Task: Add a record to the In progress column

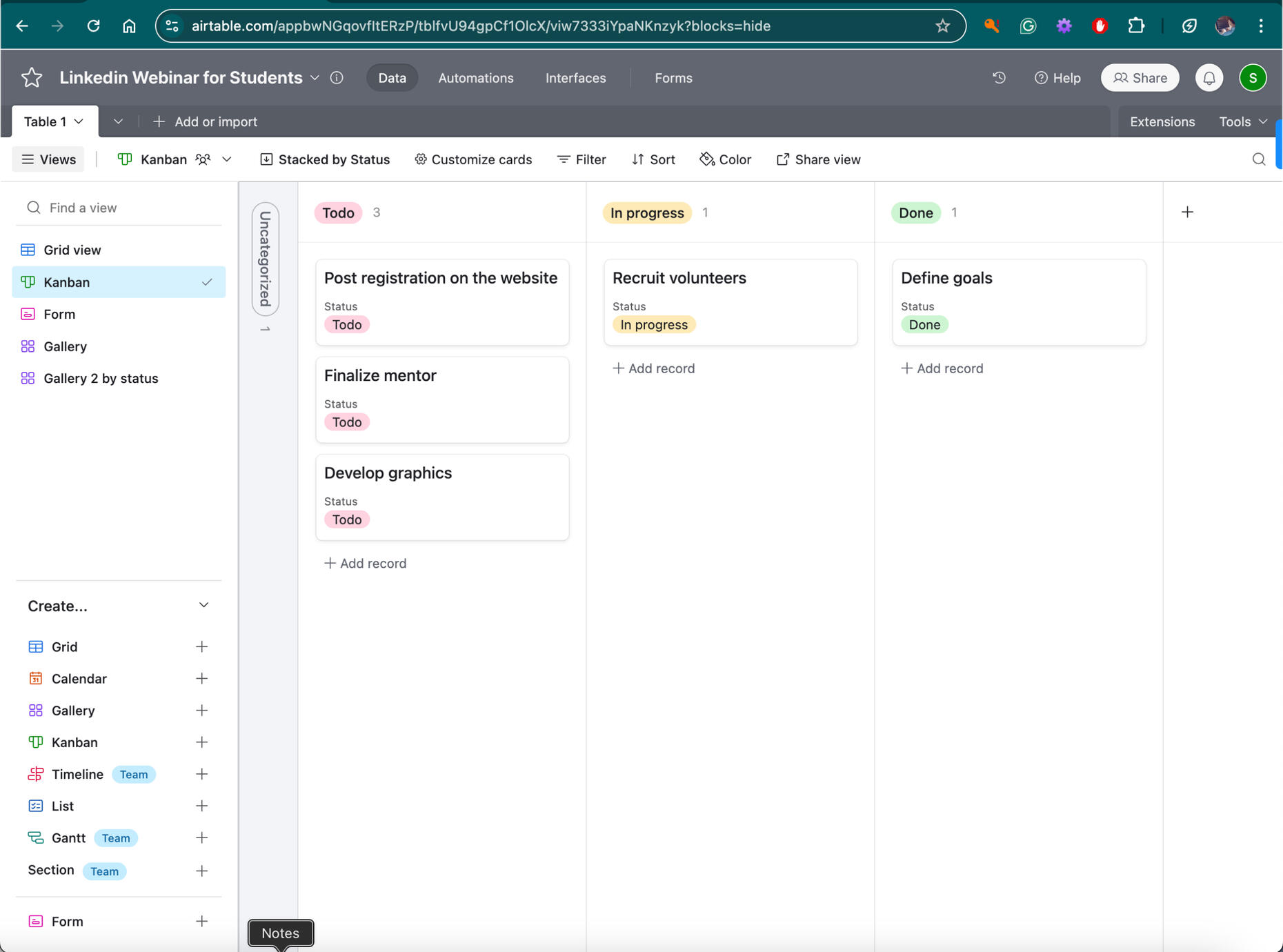Action: (653, 368)
